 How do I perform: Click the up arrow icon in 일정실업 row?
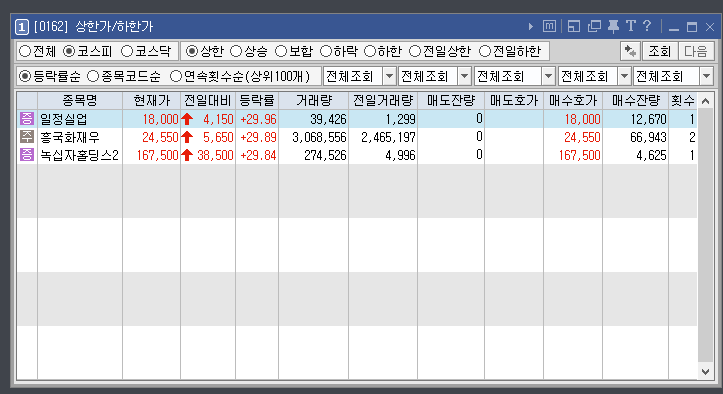coord(187,119)
